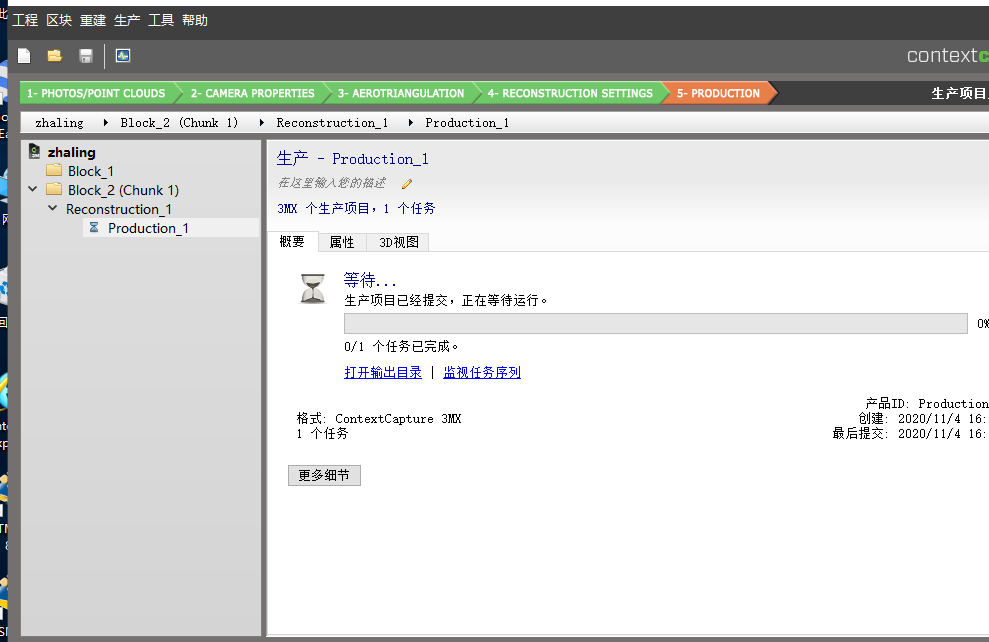Go to step 3- AEROTRIANGULATION
The width and height of the screenshot is (989, 642).
tap(401, 93)
